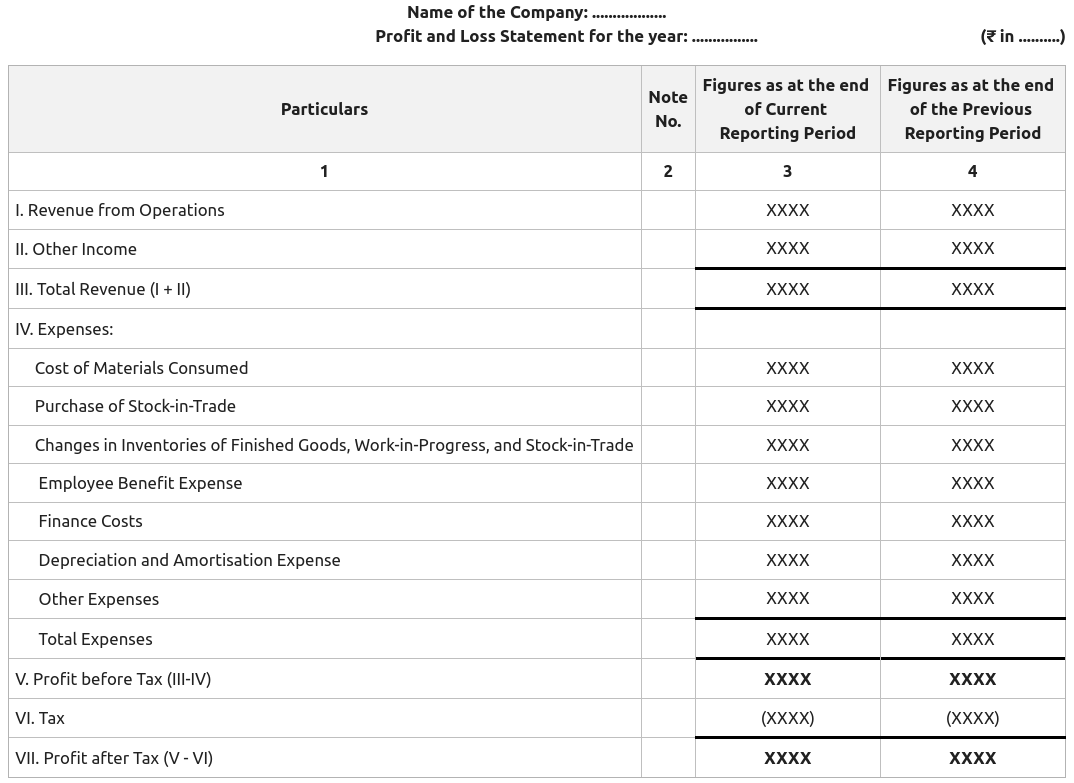The image size is (1074, 783).
Task: Select the 'Finance Costs' line item
Action: coord(90,521)
